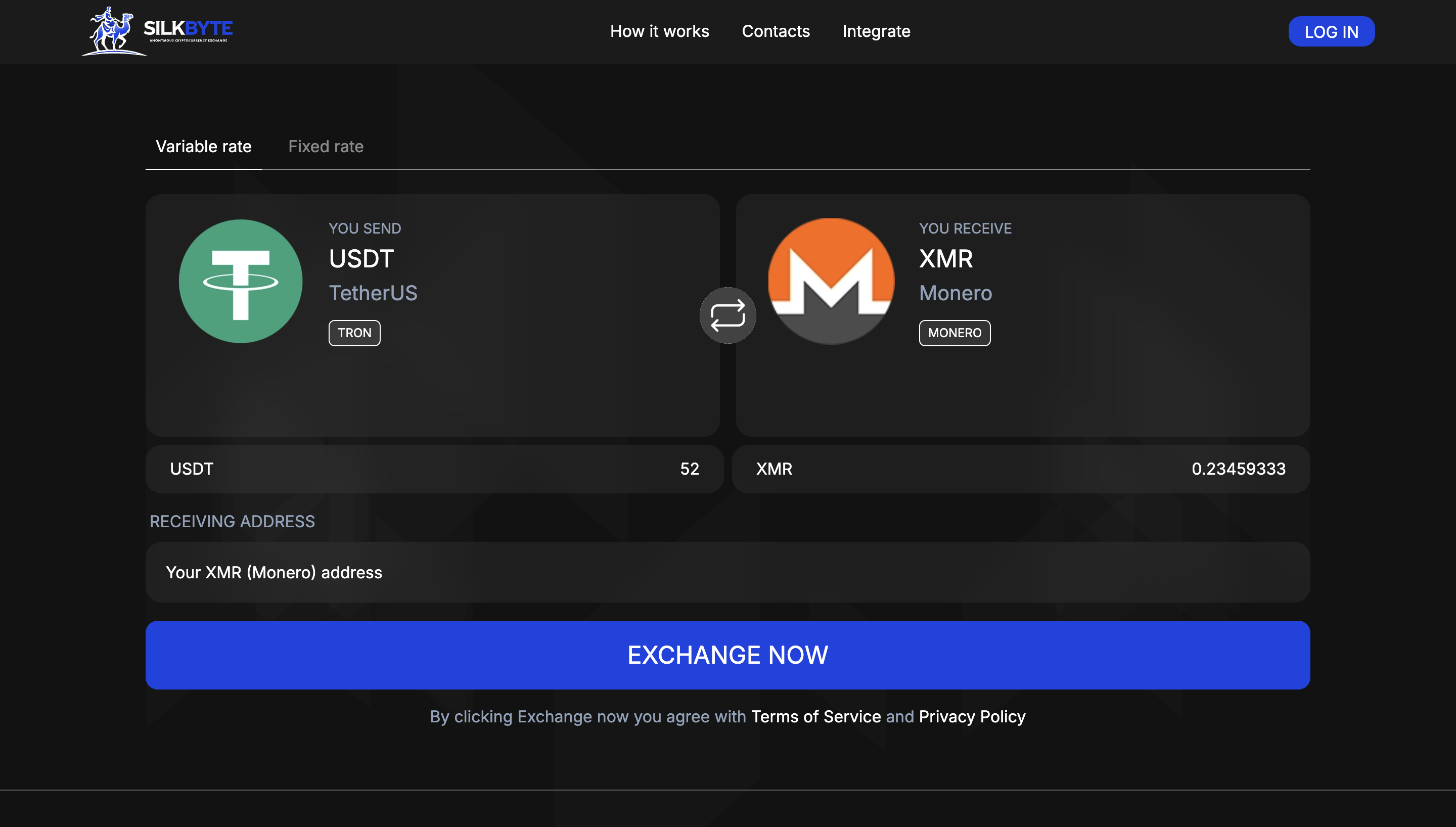Open the Contacts page
The image size is (1456, 827).
pos(776,31)
